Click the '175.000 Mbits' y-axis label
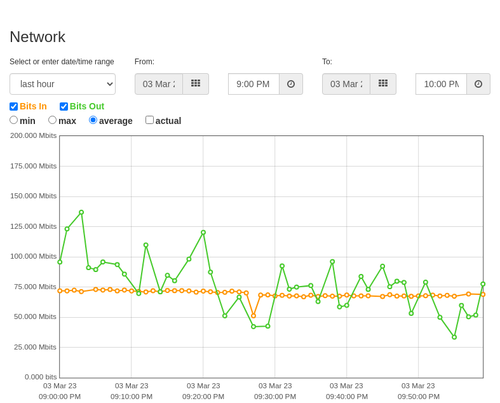The height and width of the screenshot is (403, 500). click(x=33, y=166)
